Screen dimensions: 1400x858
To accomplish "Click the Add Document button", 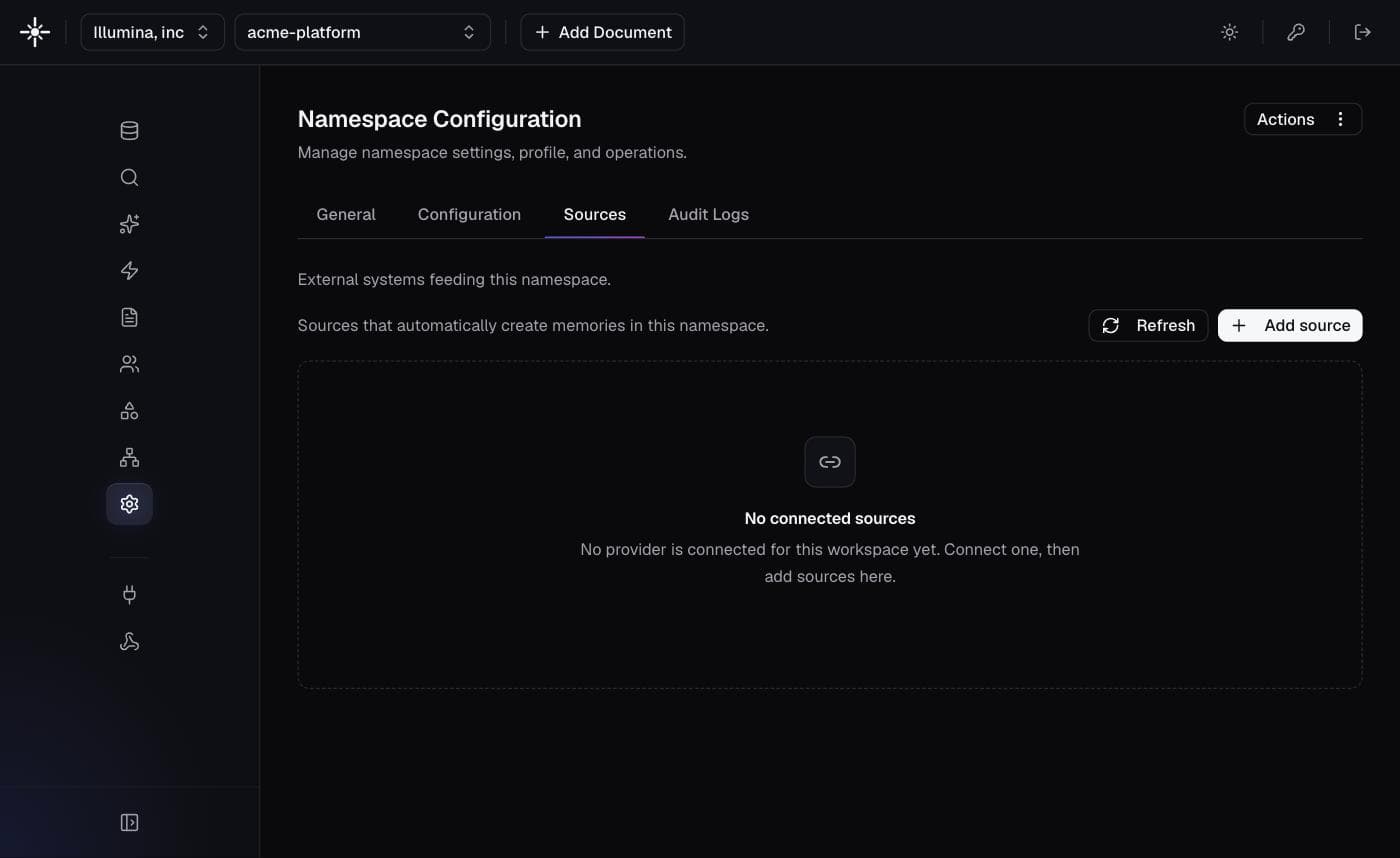I will 603,32.
